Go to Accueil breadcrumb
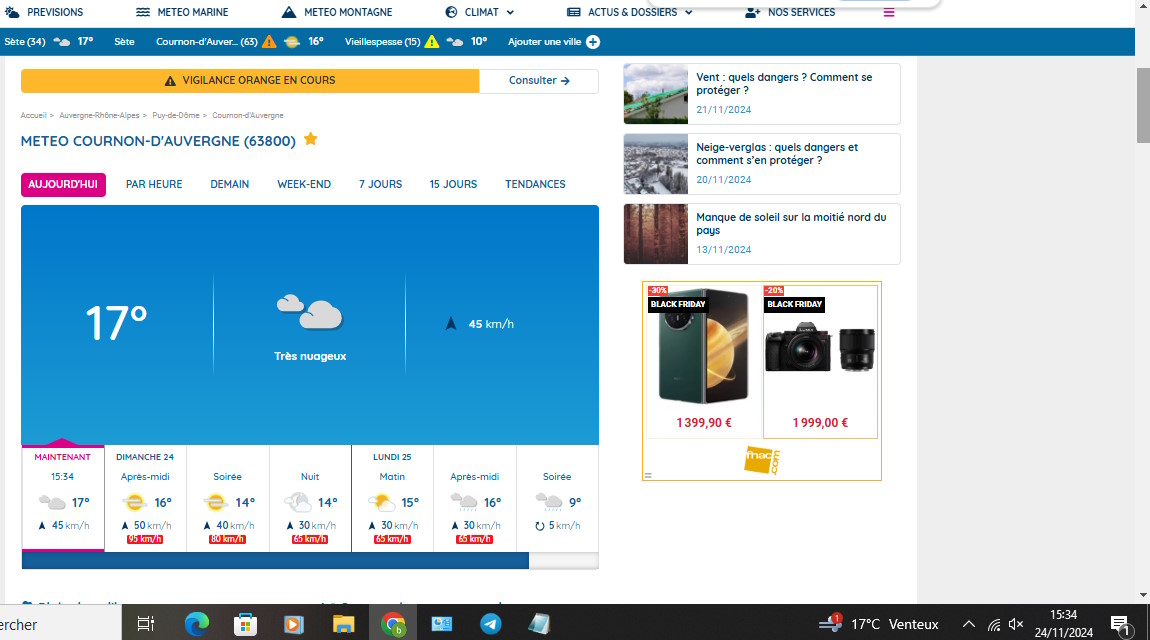The width and height of the screenshot is (1150, 640). (x=33, y=115)
